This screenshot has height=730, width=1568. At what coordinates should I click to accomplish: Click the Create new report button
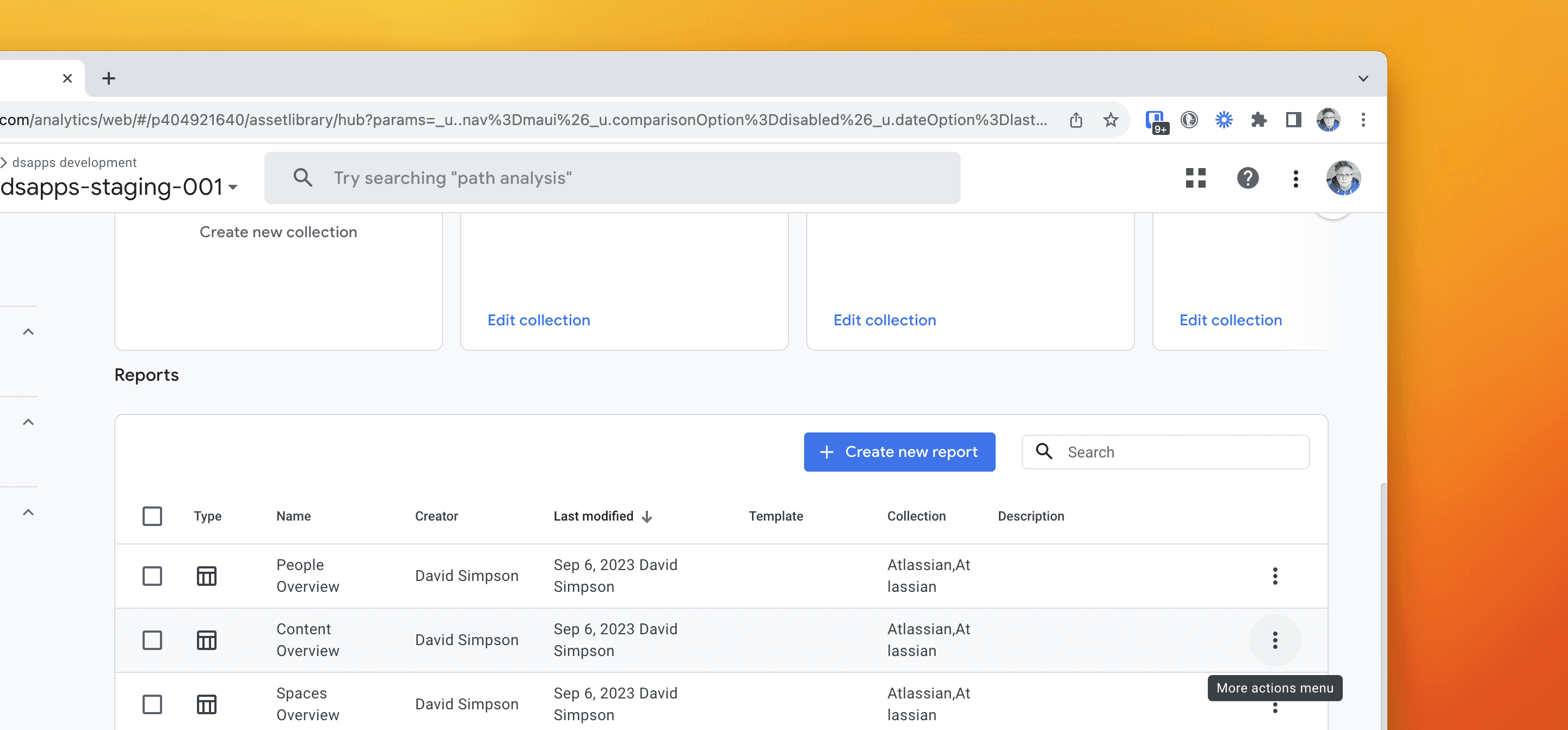(899, 452)
